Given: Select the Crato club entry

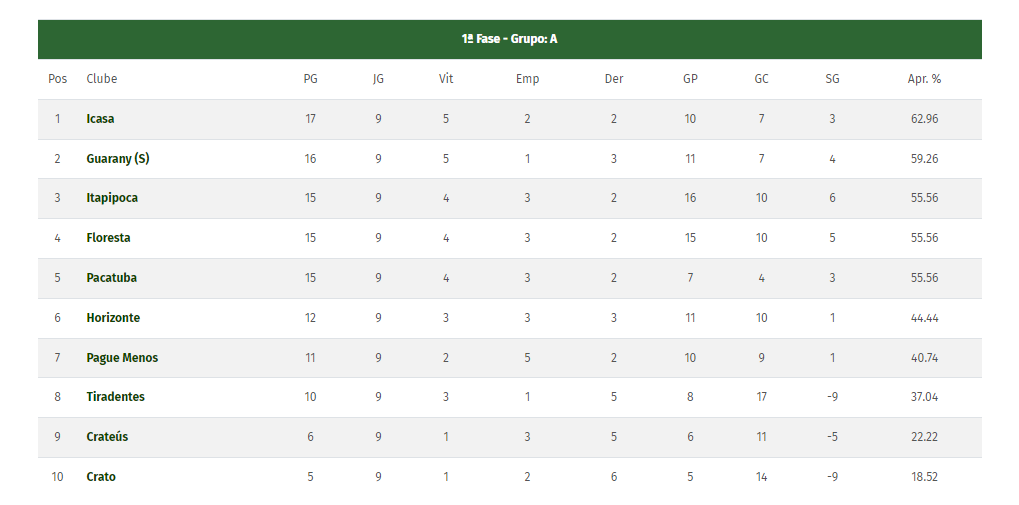Looking at the screenshot, I should click(x=101, y=477).
